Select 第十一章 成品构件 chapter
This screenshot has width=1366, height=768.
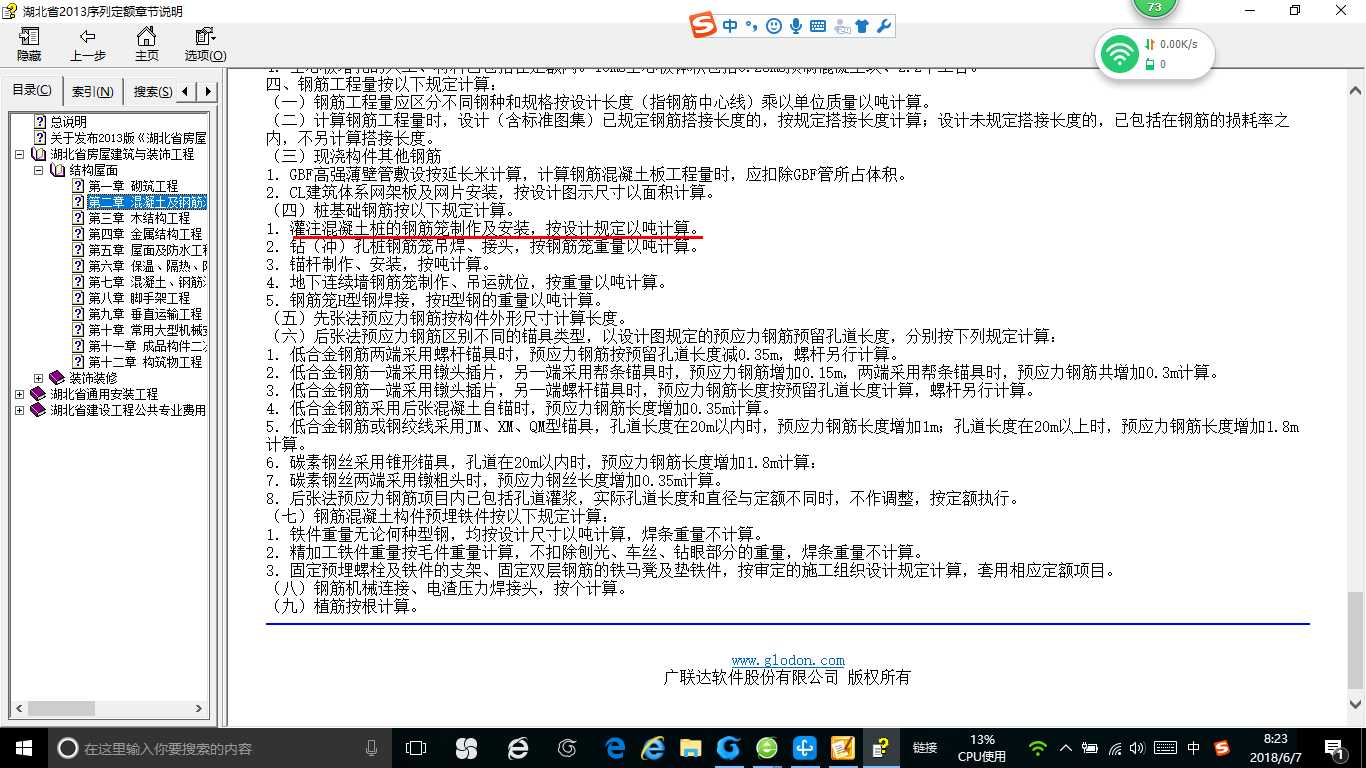click(x=147, y=346)
